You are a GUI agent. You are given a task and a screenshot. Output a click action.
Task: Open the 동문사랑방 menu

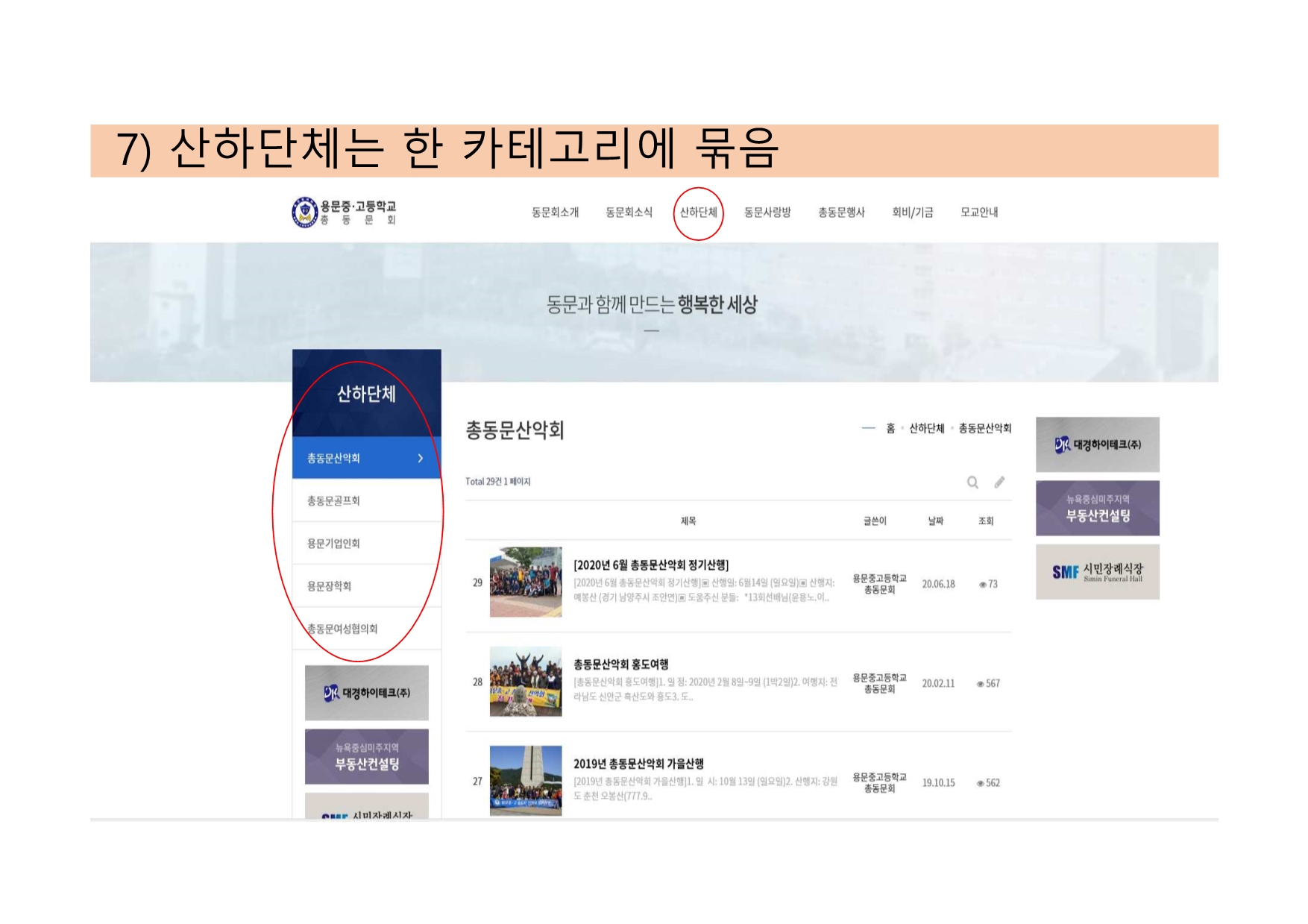767,213
